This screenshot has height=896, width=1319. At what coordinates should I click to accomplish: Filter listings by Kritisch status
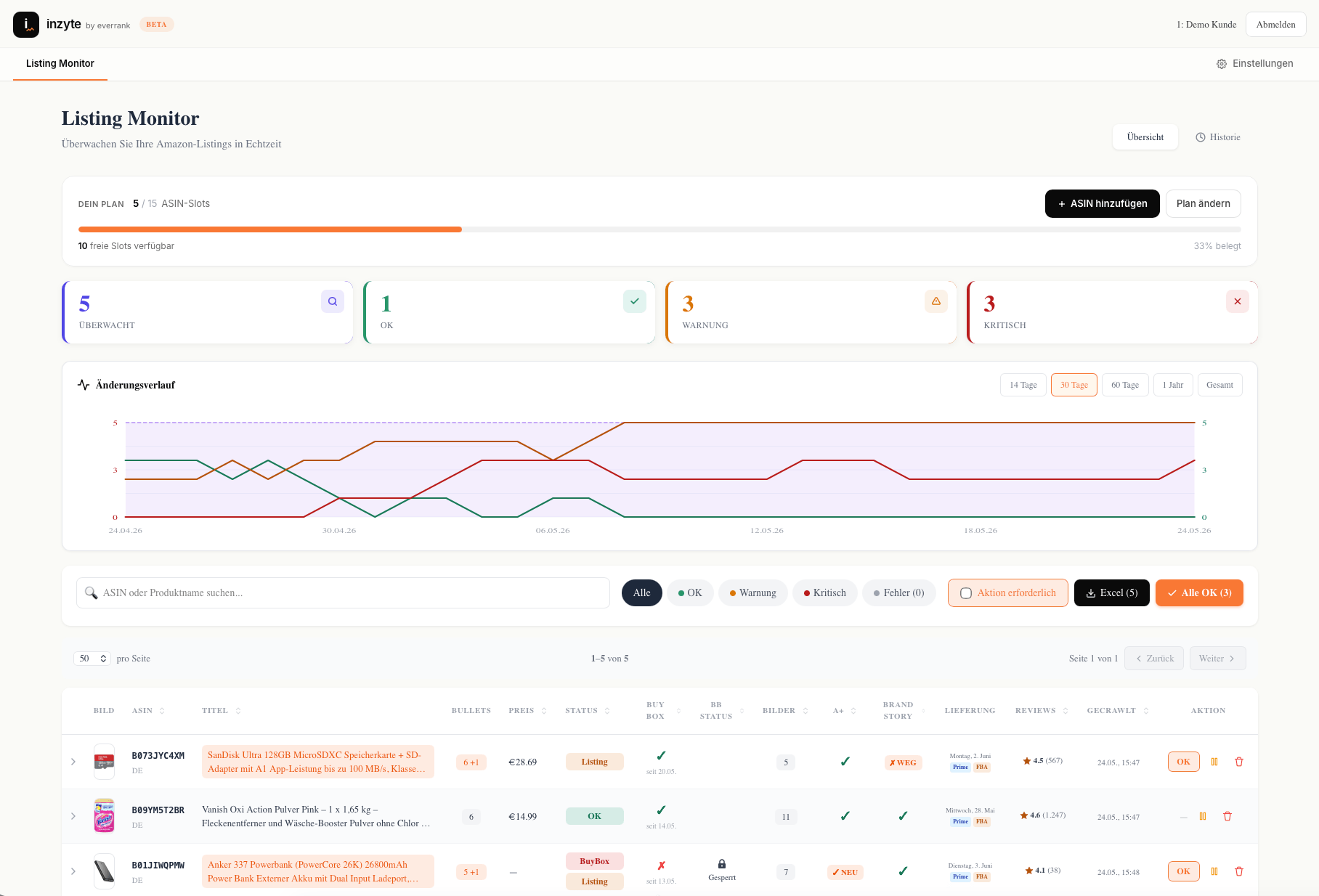[x=824, y=592]
